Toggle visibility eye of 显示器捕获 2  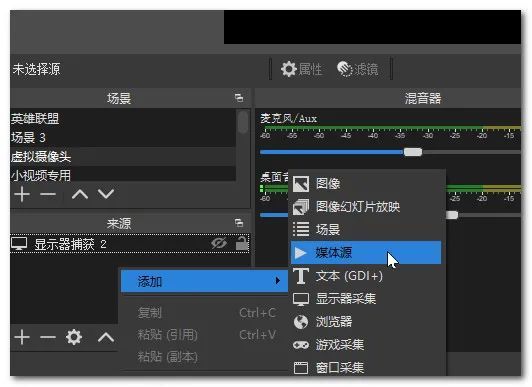coord(219,243)
